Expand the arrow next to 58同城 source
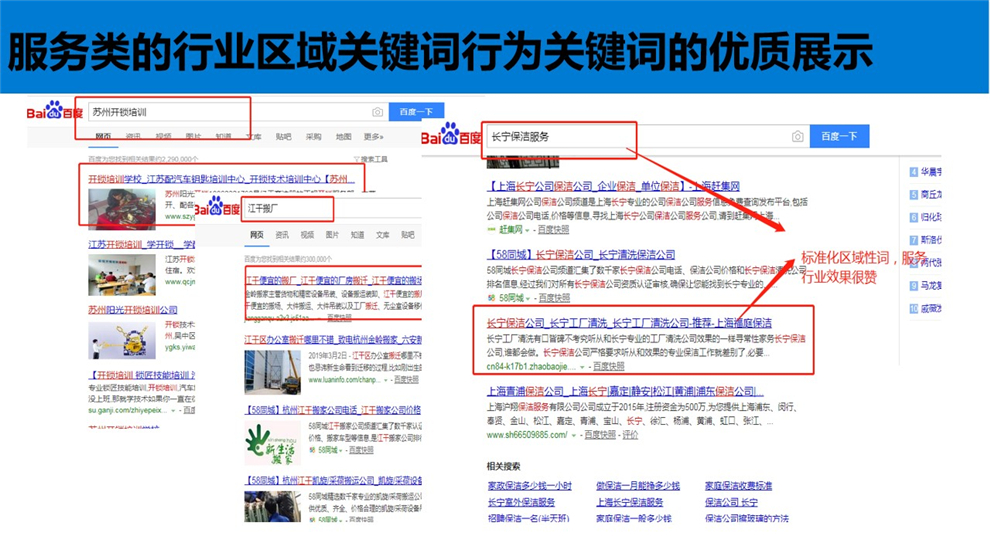 [x=530, y=298]
